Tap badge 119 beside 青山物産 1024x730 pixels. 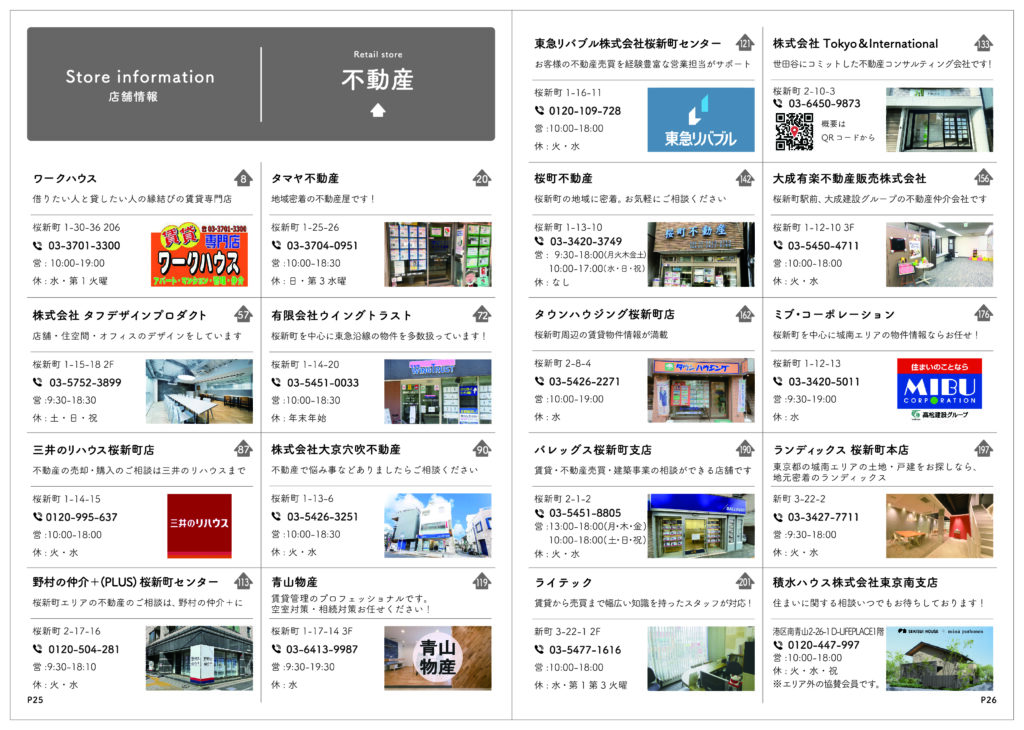(x=481, y=581)
